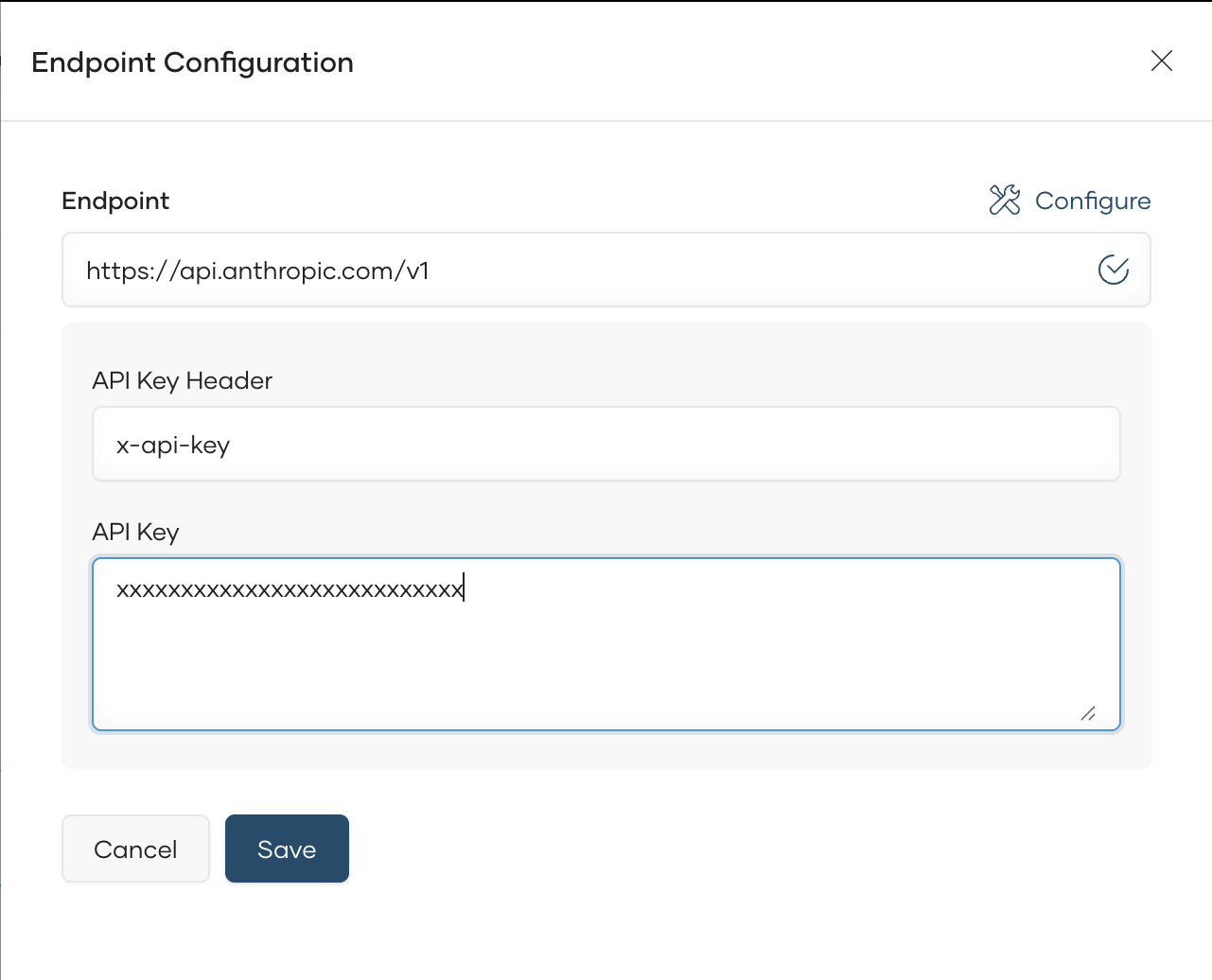The image size is (1212, 980).
Task: Click the resize grip icon on API Key textarea
Action: coord(1088,715)
